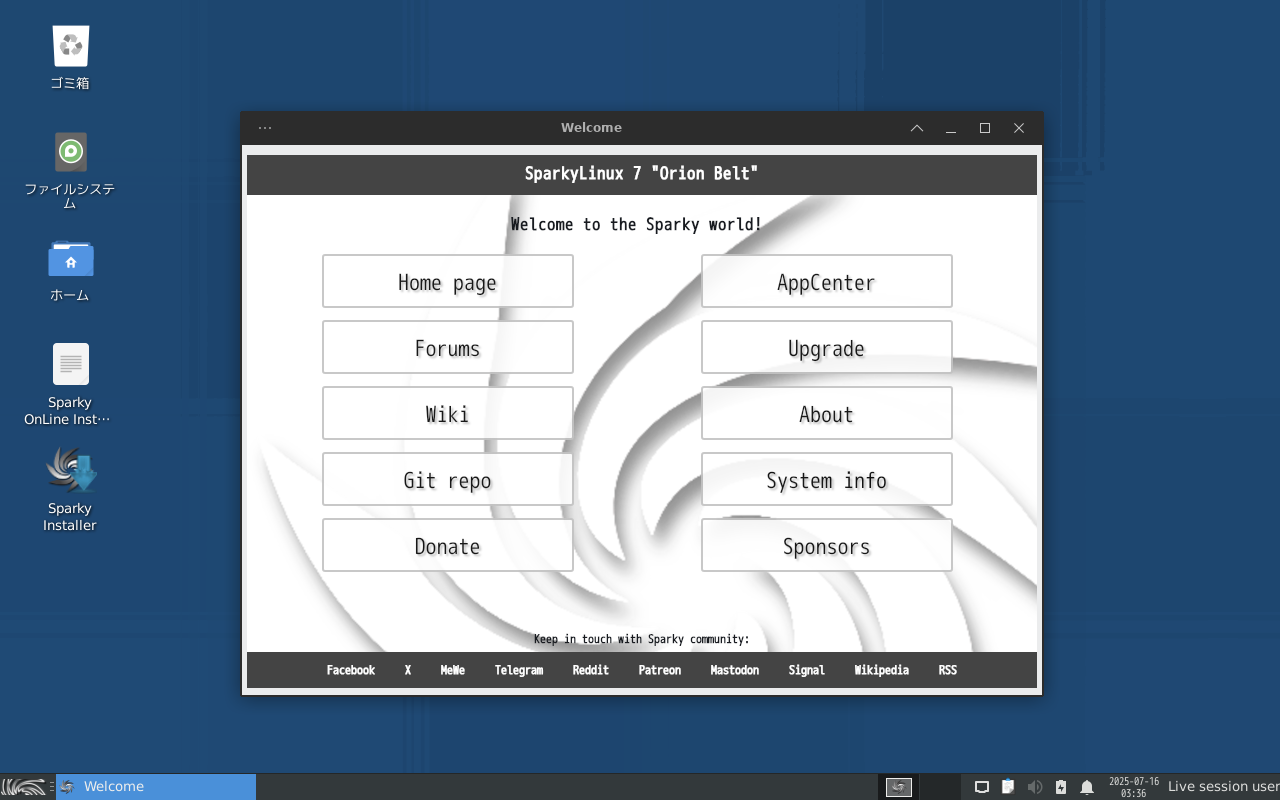Click the workspace switcher thumbnail in the taskbar
The height and width of the screenshot is (800, 1280).
tap(899, 787)
